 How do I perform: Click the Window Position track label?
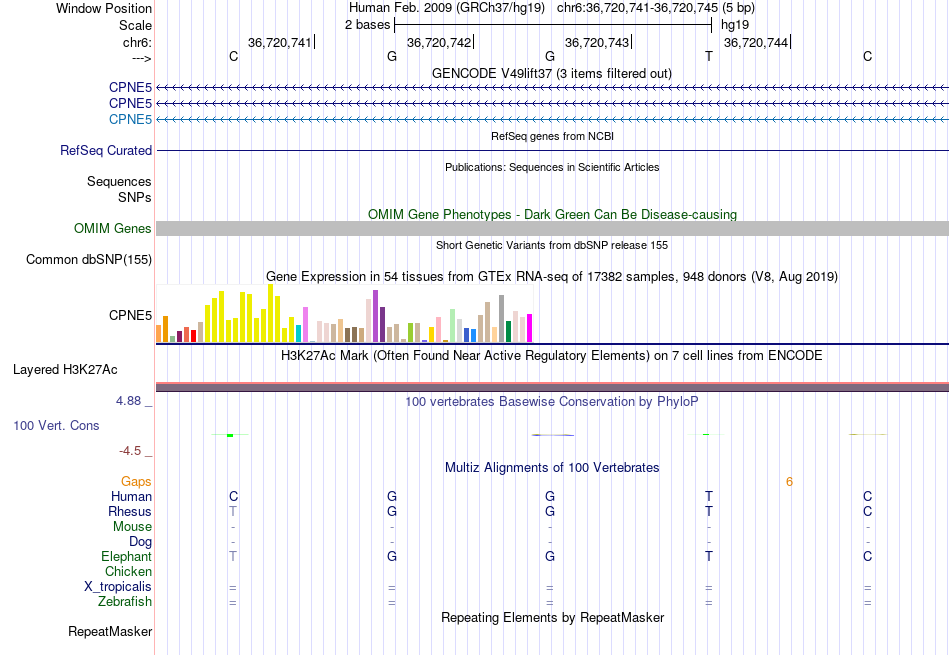(x=104, y=8)
